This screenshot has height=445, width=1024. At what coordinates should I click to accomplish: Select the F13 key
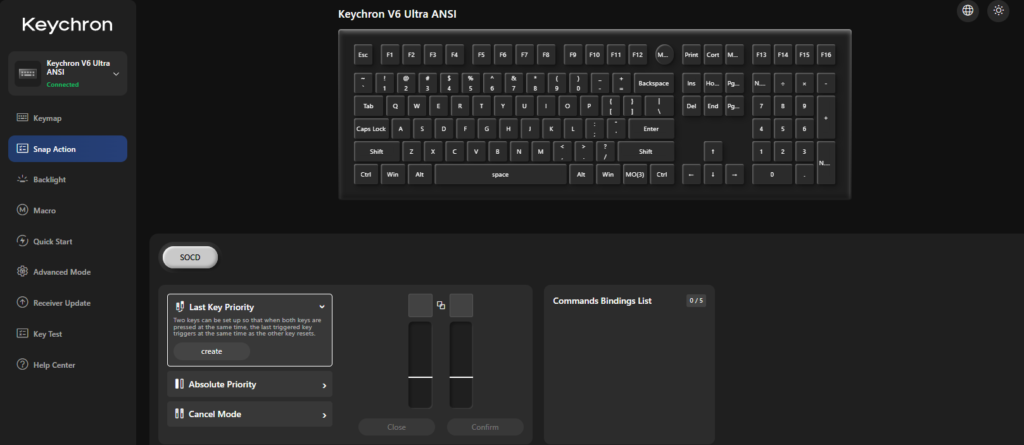pos(761,55)
